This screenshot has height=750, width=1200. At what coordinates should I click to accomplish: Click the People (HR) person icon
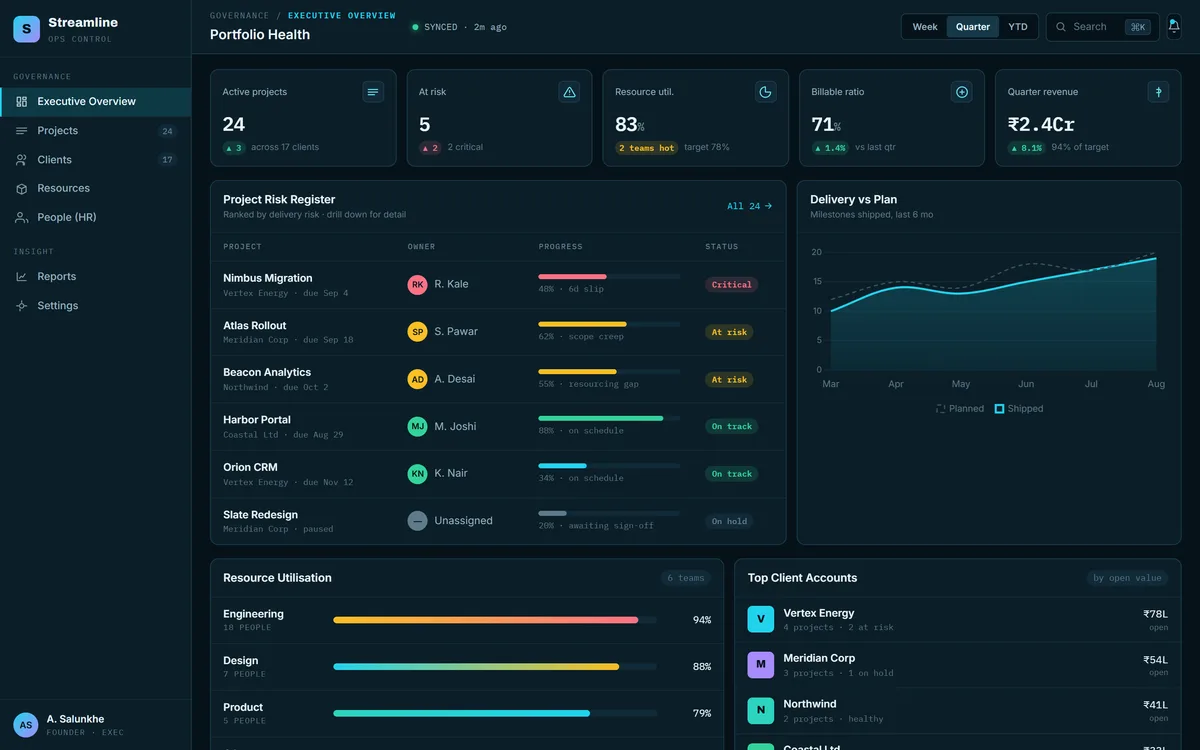[x=21, y=217]
